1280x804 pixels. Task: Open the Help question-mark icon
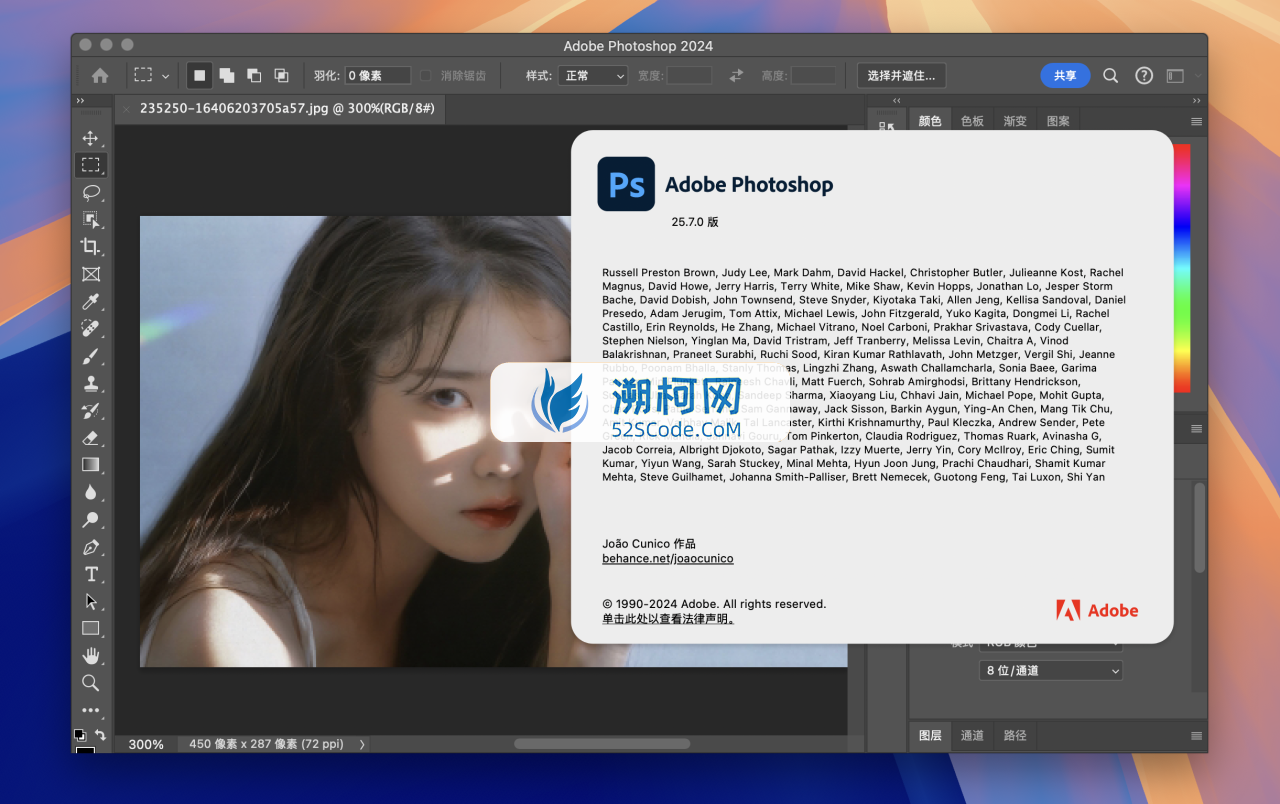[1144, 75]
